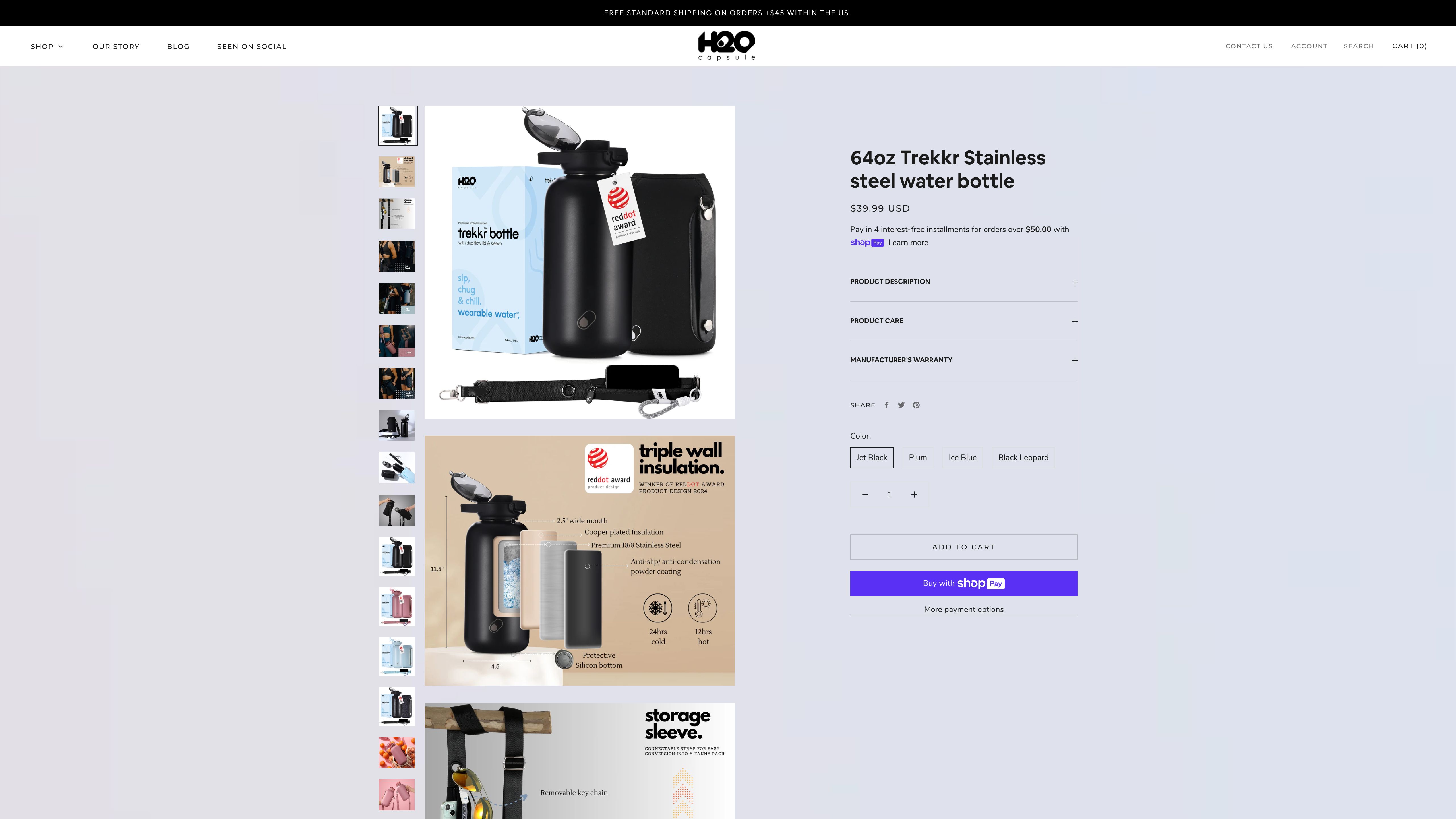Select the Ice Blue color option
1456x819 pixels.
963,457
